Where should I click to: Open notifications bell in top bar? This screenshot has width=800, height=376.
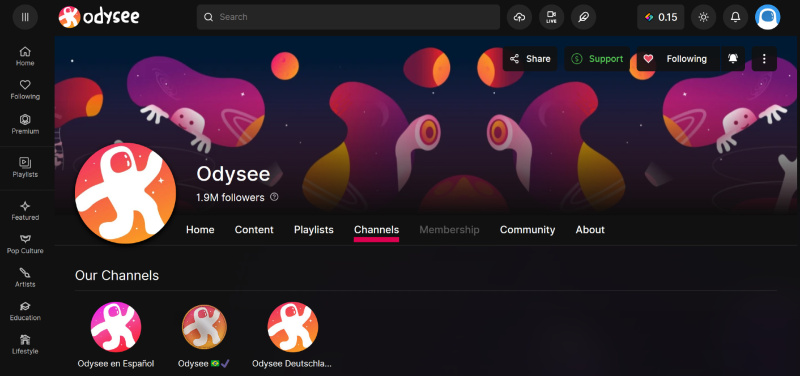(x=735, y=17)
